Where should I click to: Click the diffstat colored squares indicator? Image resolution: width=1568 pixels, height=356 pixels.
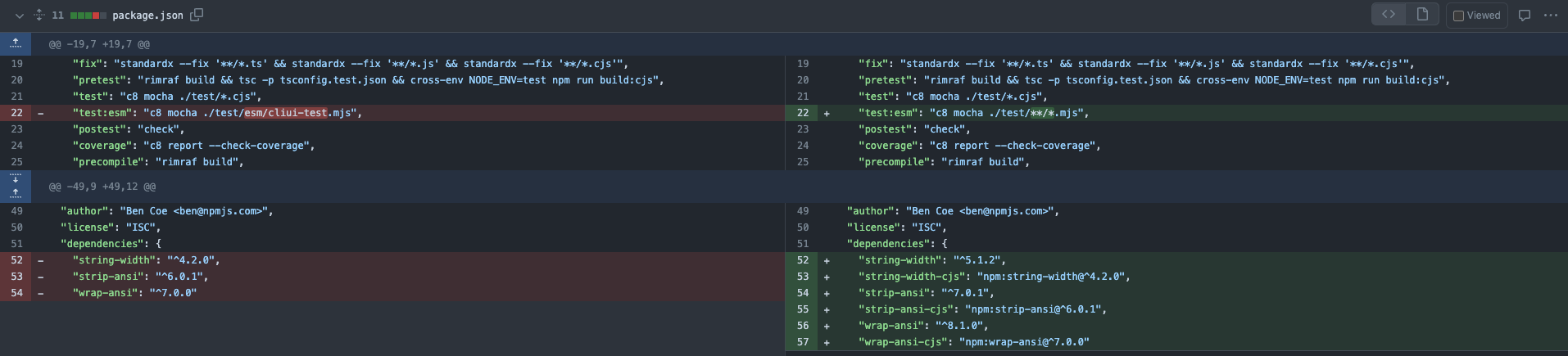click(x=88, y=16)
